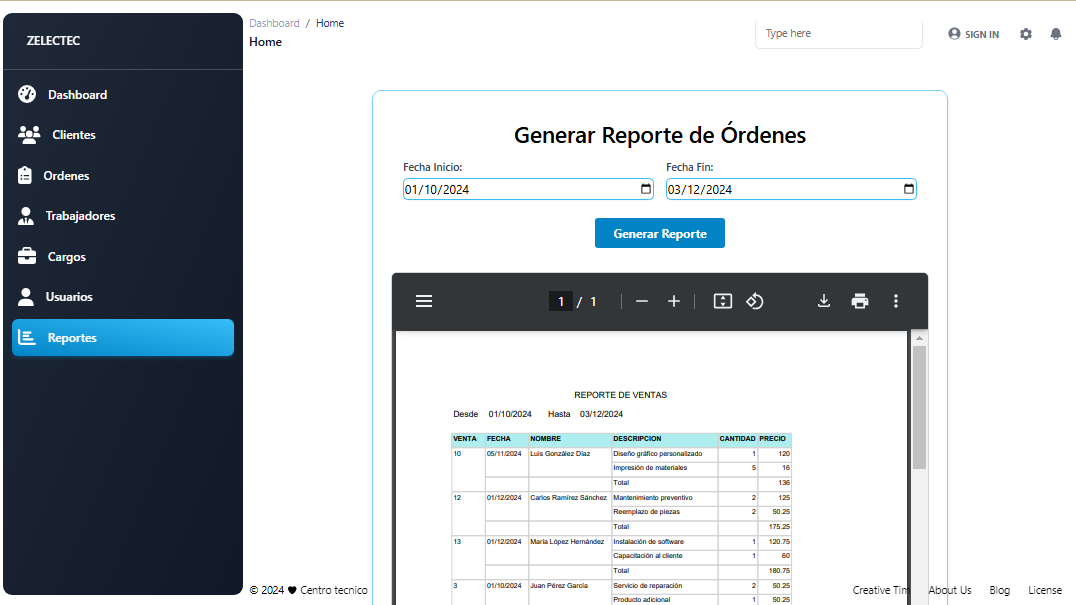Click the REPORTE DE VENTAS heading

point(620,395)
